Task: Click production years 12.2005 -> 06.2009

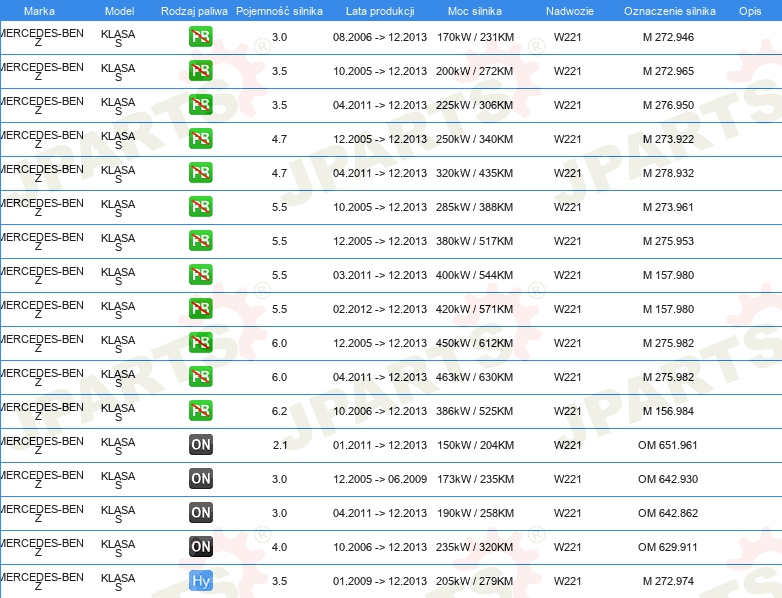Action: [x=380, y=478]
